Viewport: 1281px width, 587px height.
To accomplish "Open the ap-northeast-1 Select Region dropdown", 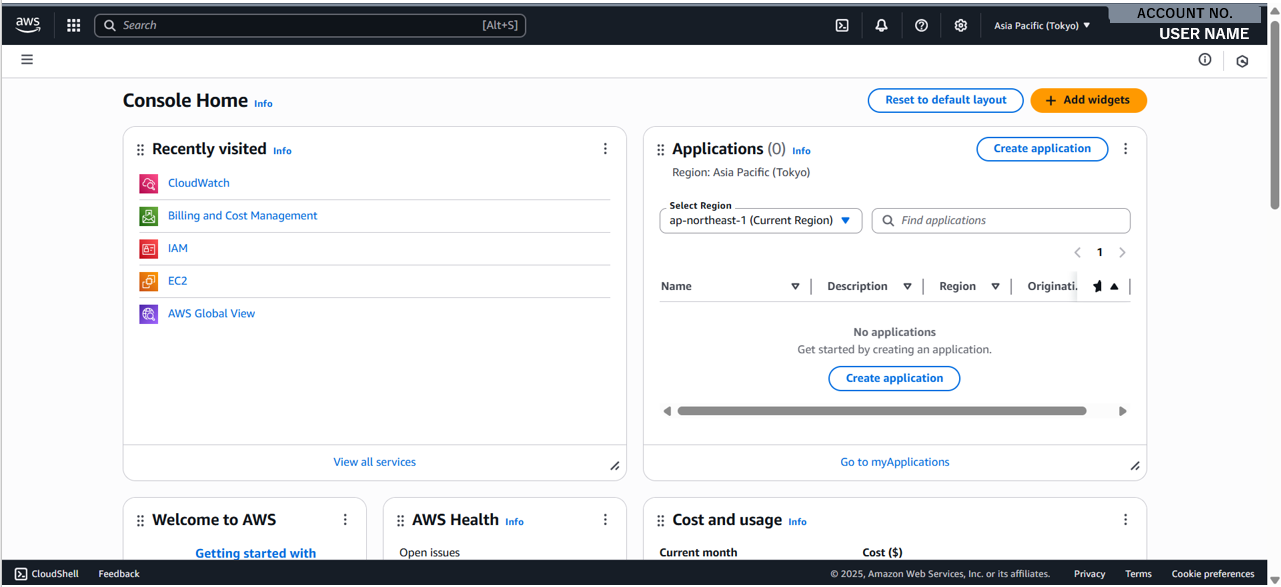I will (760, 220).
